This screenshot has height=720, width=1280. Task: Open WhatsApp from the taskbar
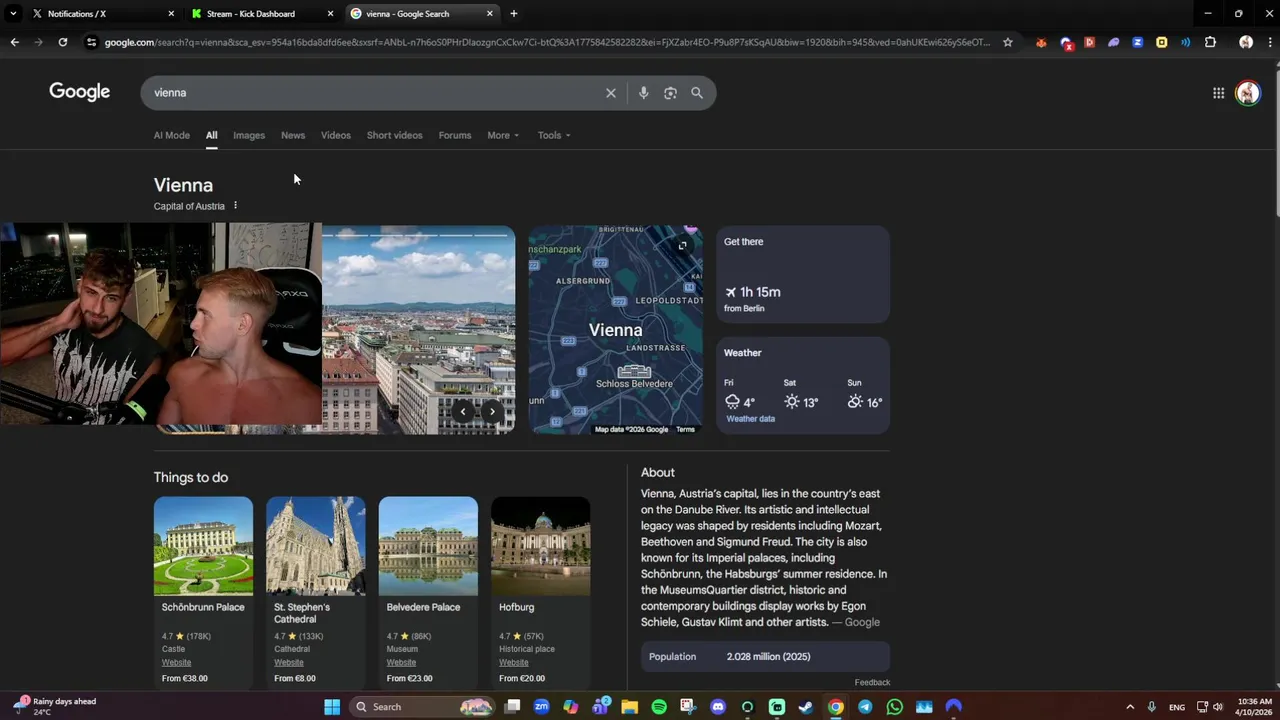point(894,707)
